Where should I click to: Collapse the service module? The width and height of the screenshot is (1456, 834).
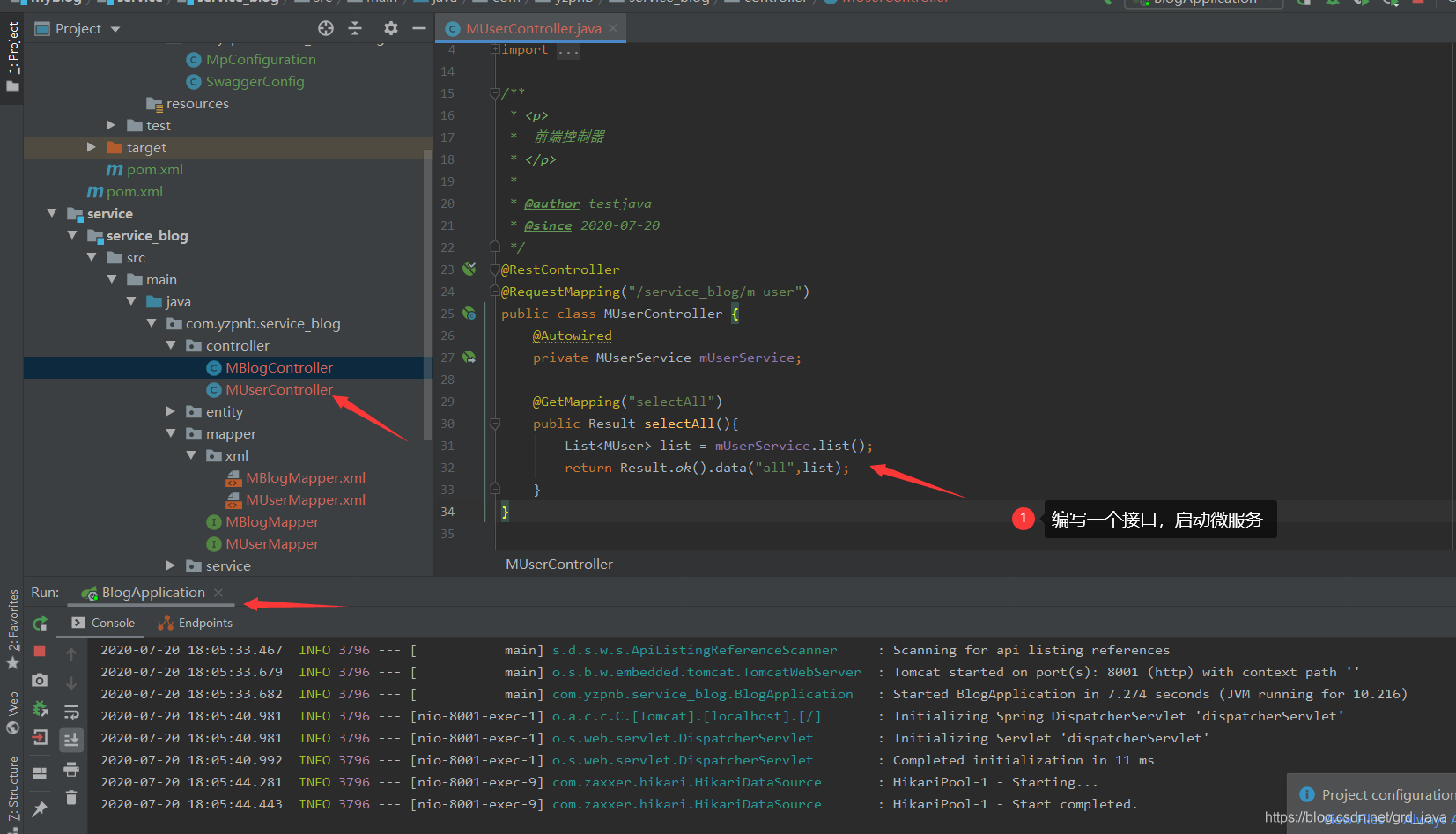pyautogui.click(x=51, y=214)
